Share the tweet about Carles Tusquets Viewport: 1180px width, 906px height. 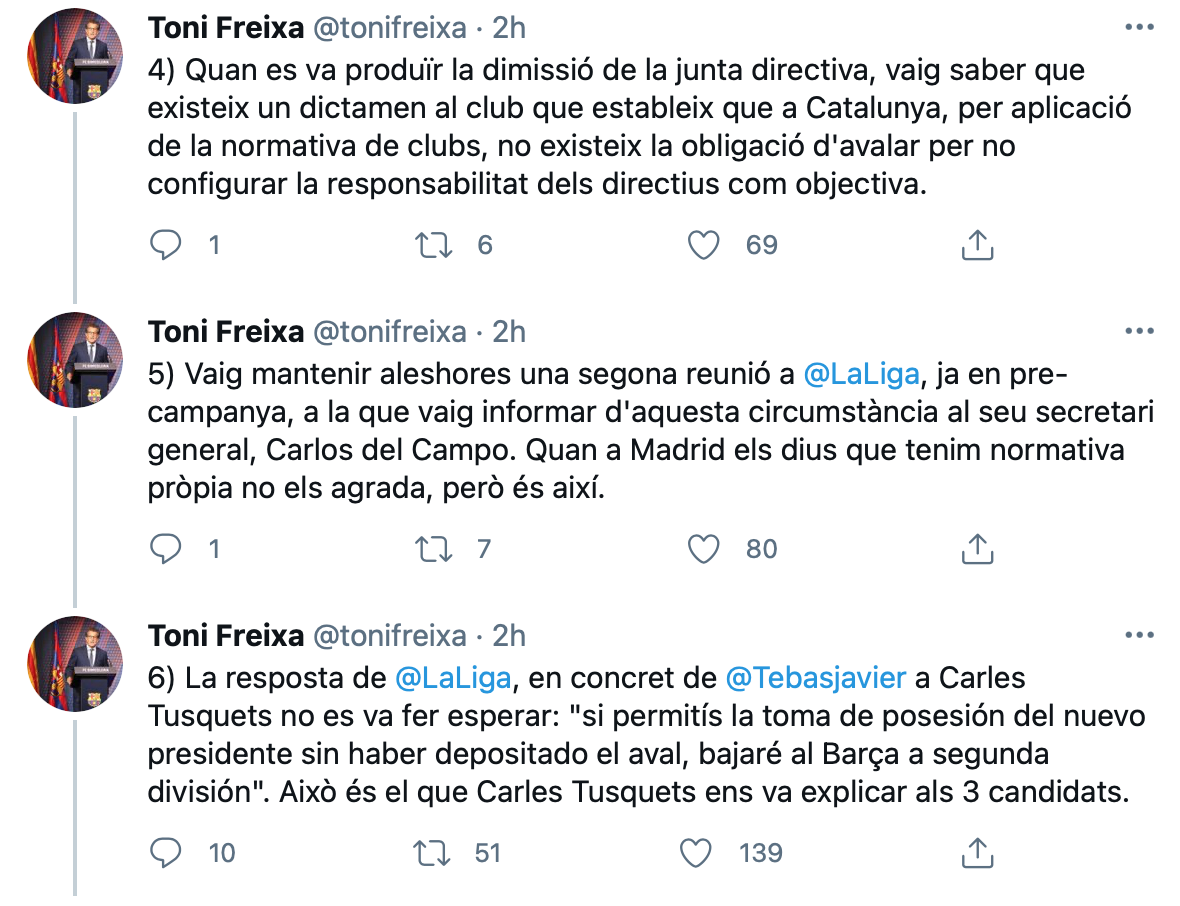pyautogui.click(x=976, y=853)
